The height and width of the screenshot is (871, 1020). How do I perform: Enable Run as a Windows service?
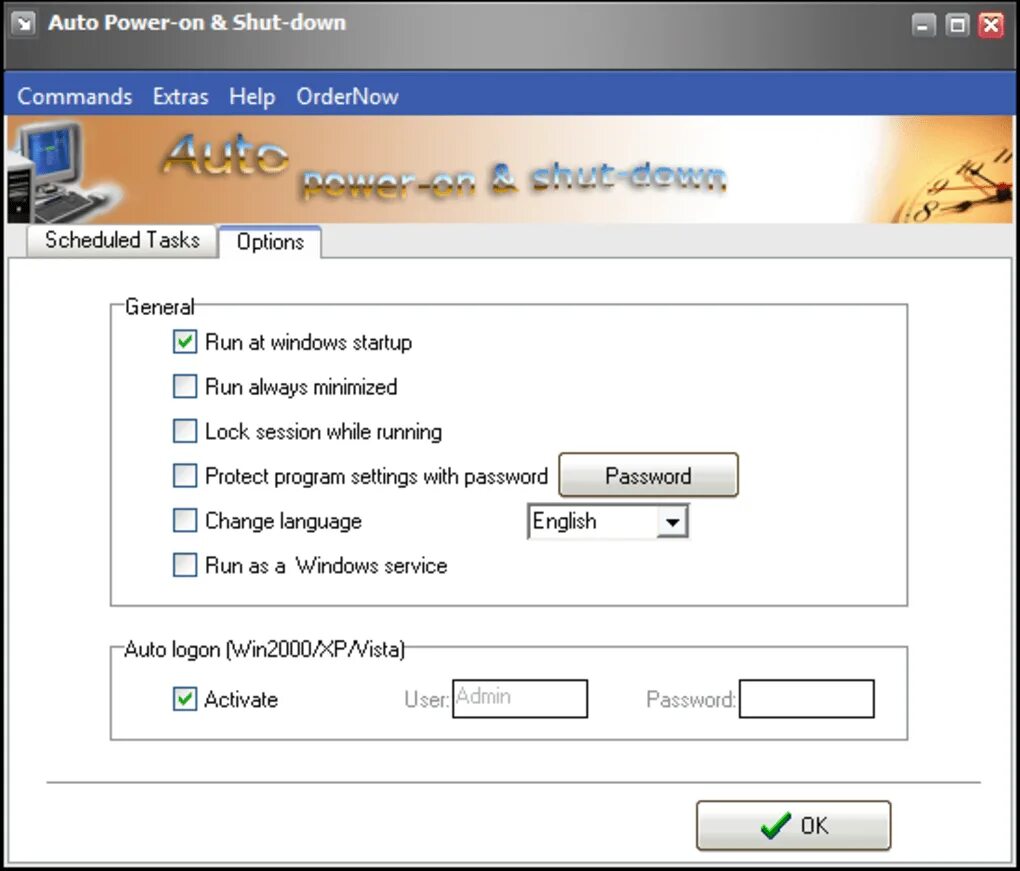point(185,565)
